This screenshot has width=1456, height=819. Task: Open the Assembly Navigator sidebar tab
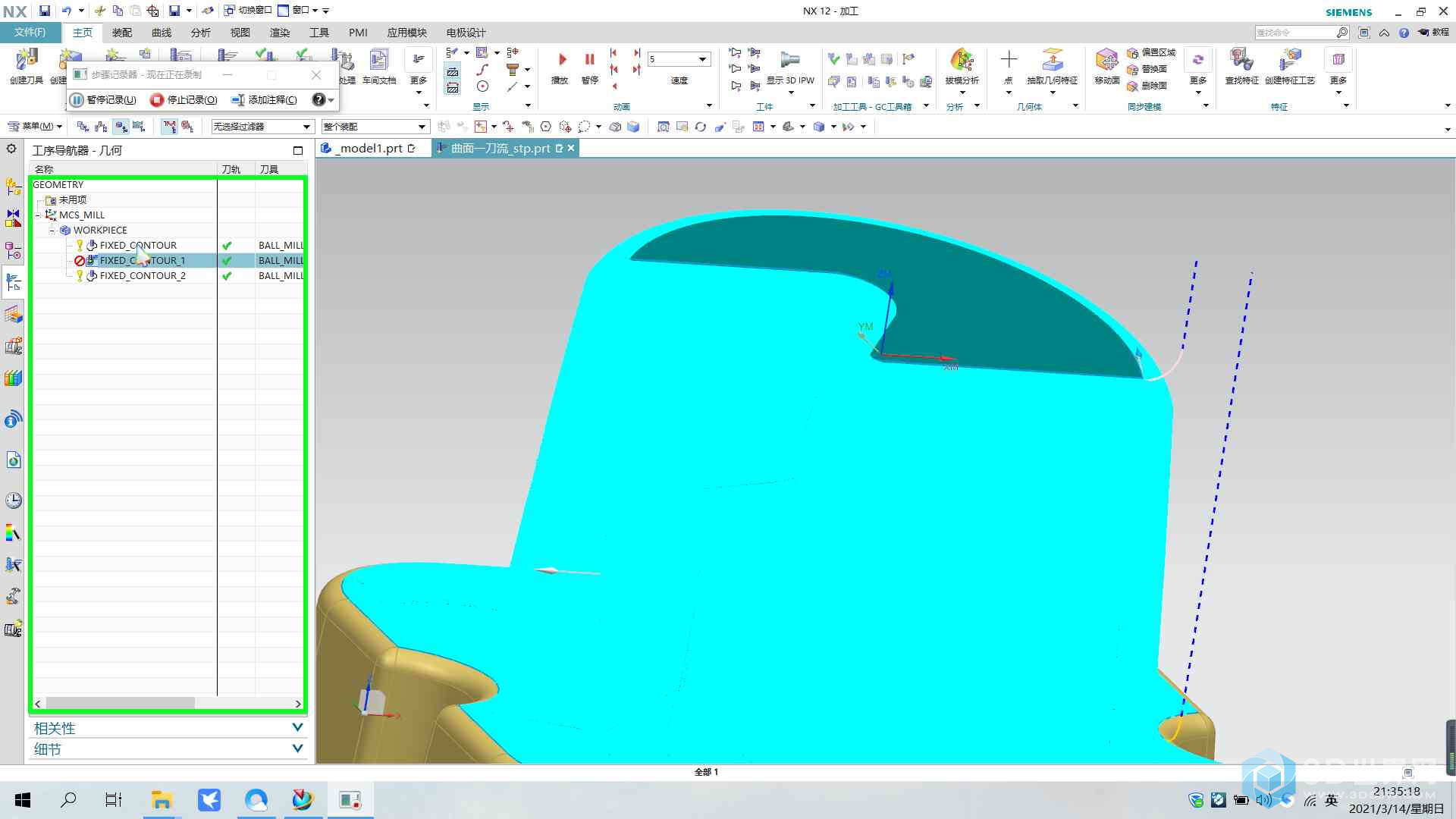tap(13, 186)
